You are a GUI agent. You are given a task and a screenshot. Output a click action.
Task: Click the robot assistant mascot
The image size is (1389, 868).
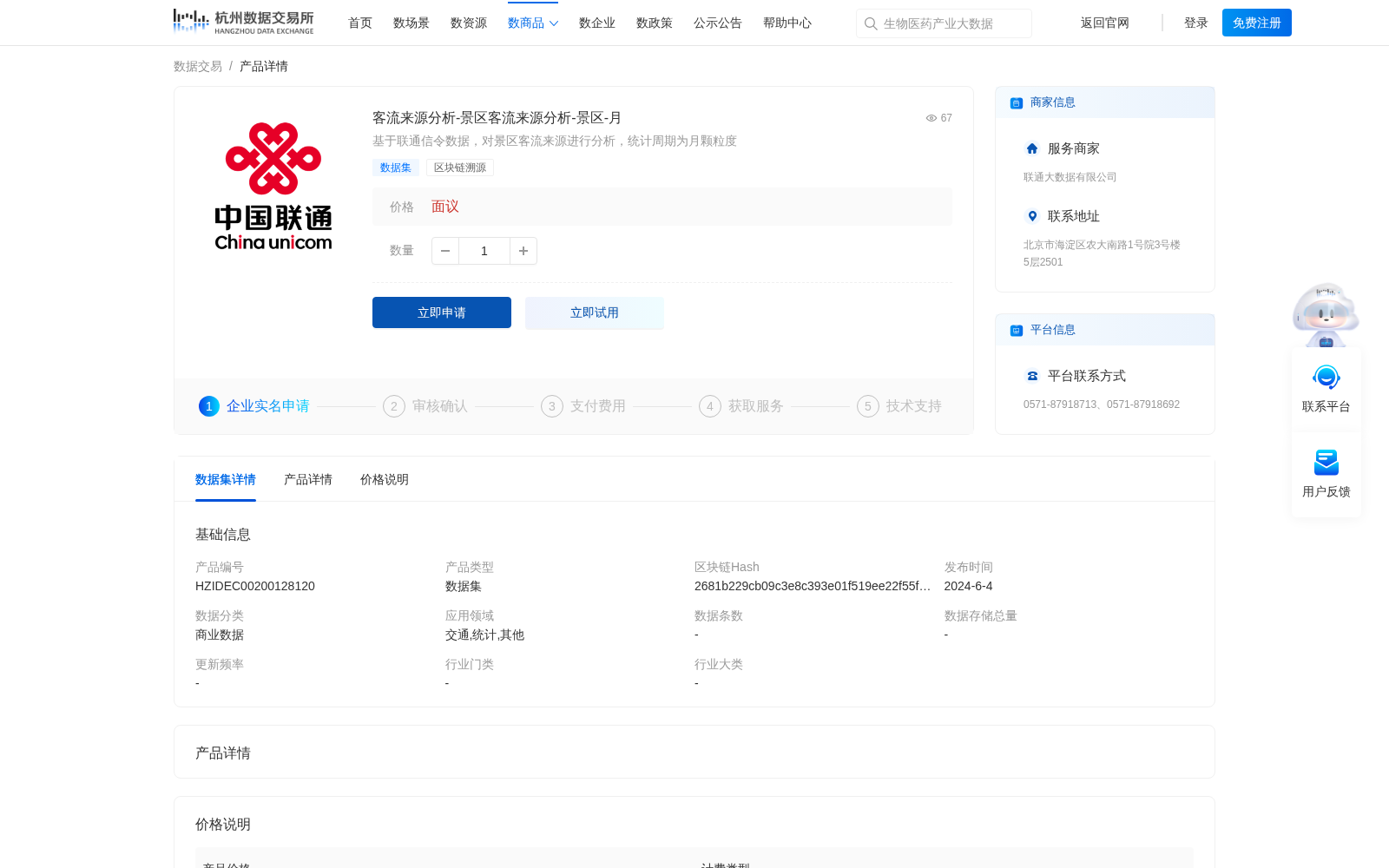click(1326, 314)
